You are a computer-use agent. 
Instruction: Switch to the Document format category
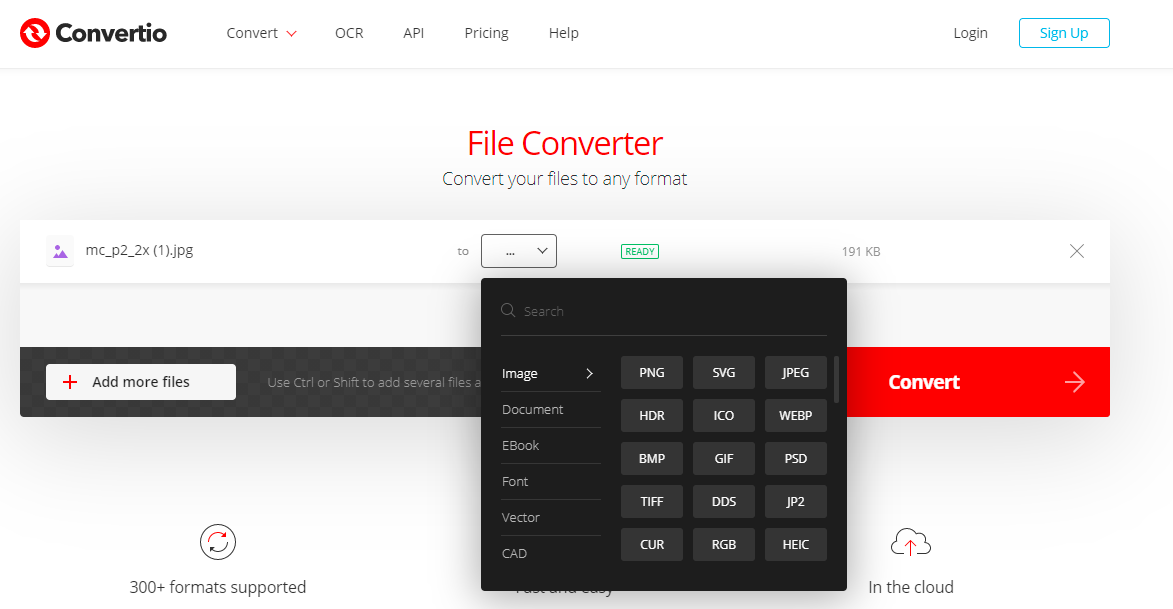point(532,409)
